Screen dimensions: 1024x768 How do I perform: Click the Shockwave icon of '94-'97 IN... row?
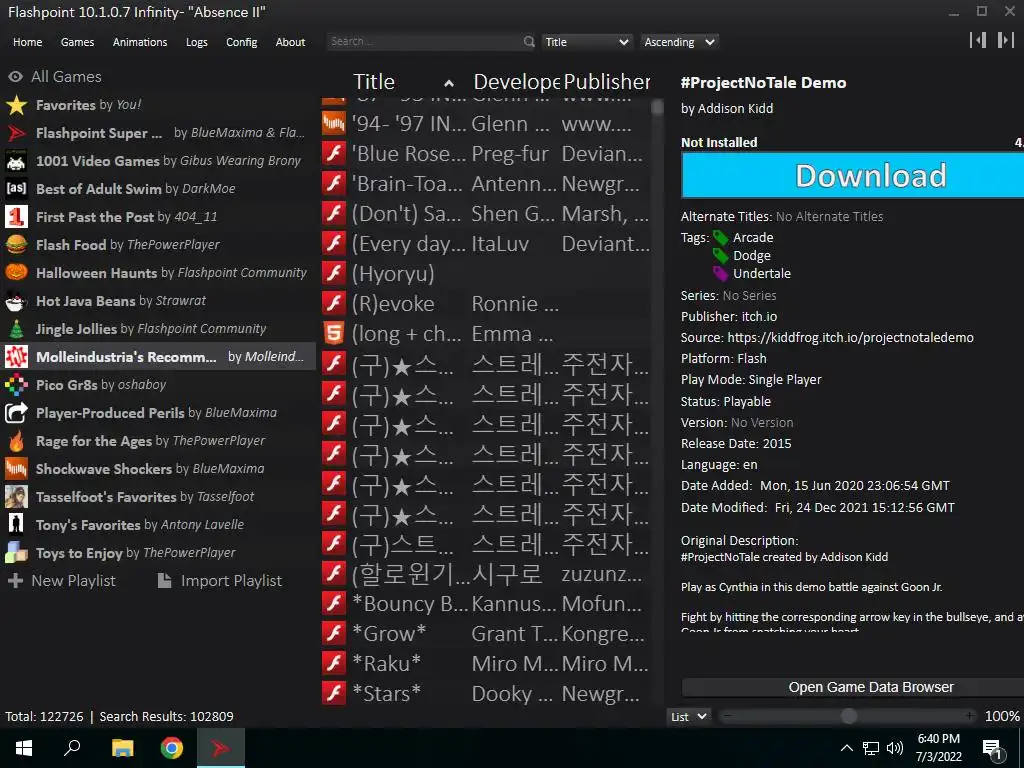click(x=334, y=123)
